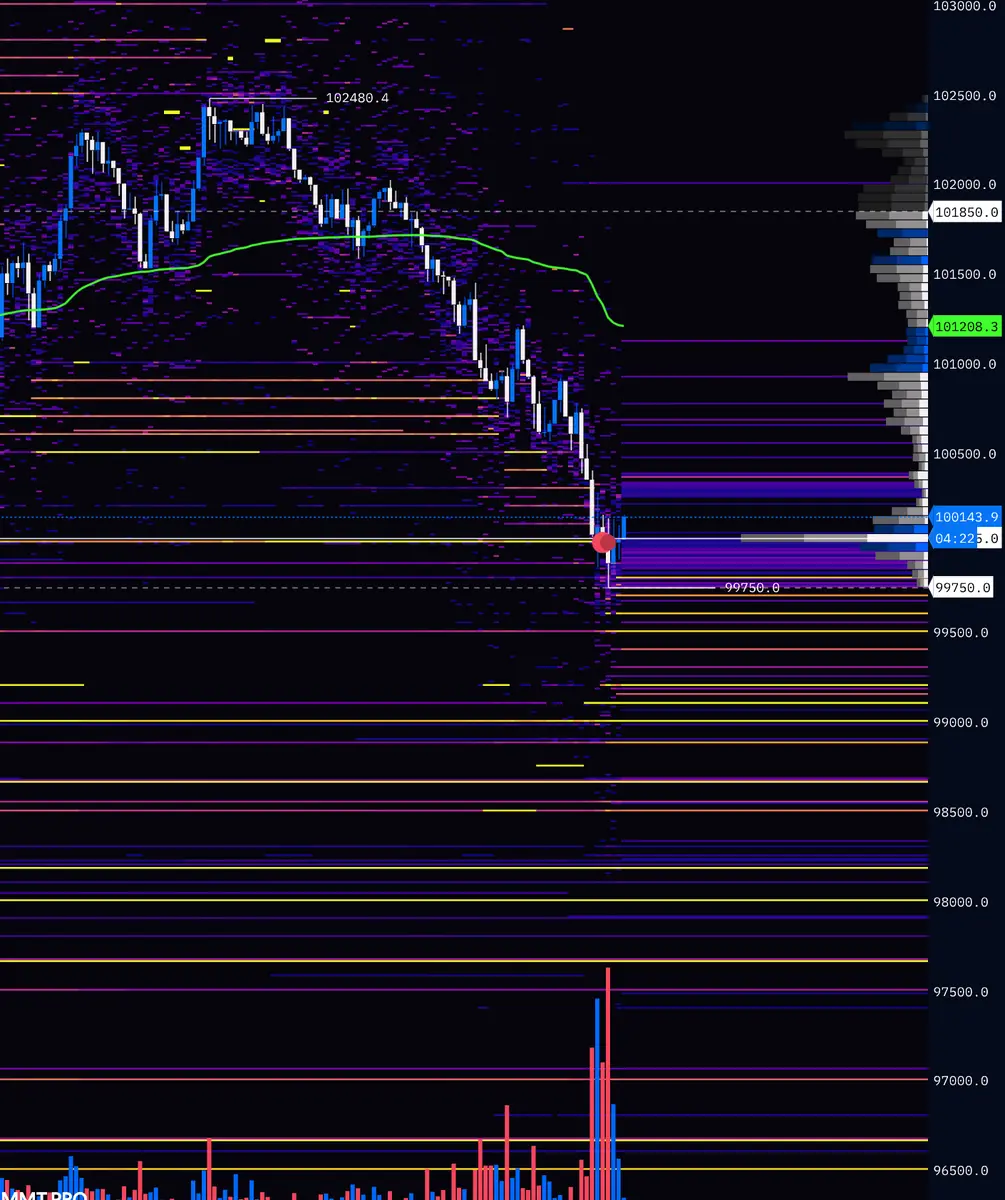
Task: Click the 100500.0 axis price label
Action: [x=964, y=454]
